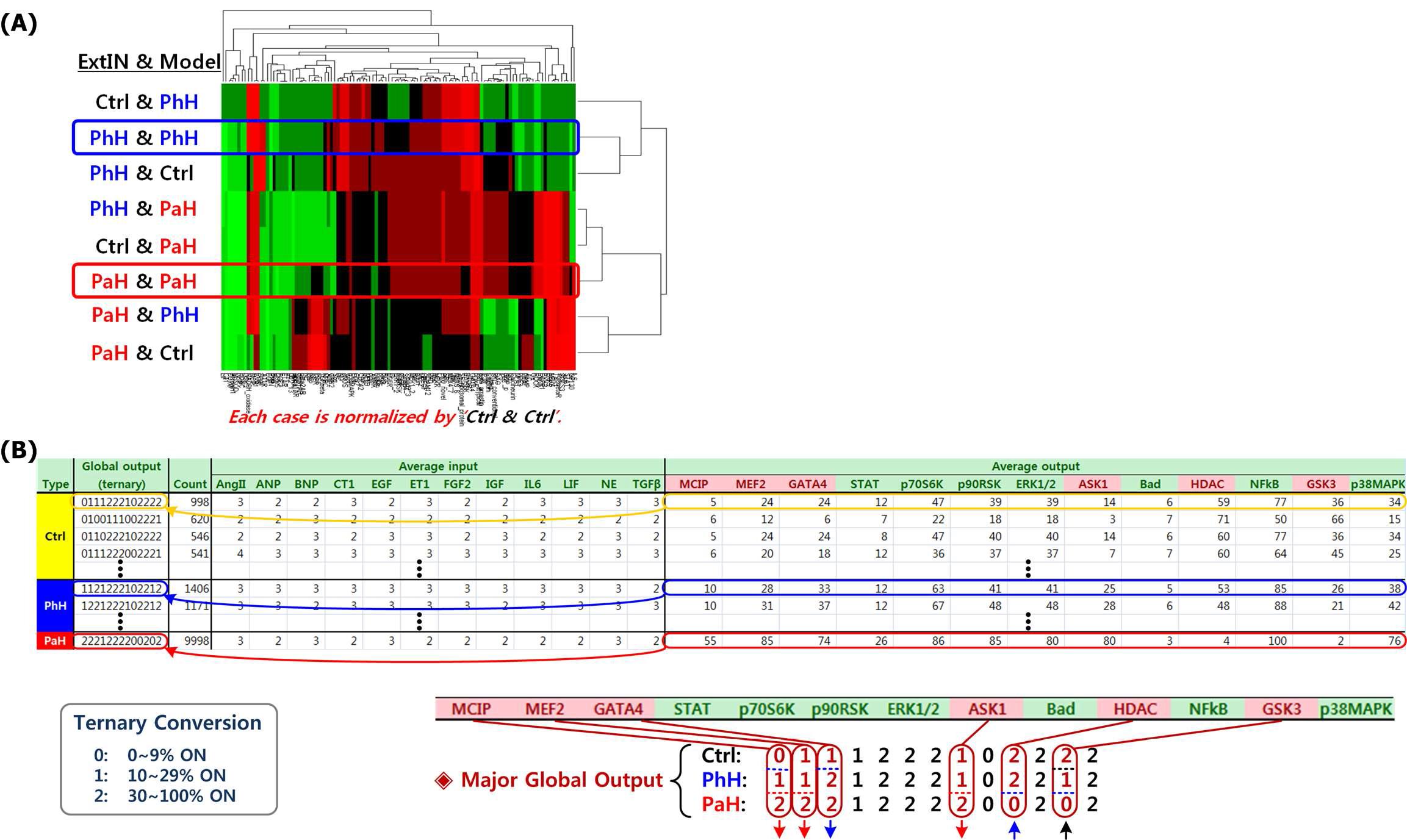1407x840 pixels.
Task: Click the 'Major Global Output' label
Action: (561, 780)
